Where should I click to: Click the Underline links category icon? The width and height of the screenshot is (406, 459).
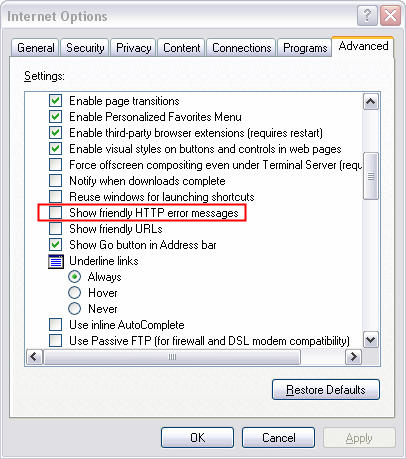pos(56,261)
